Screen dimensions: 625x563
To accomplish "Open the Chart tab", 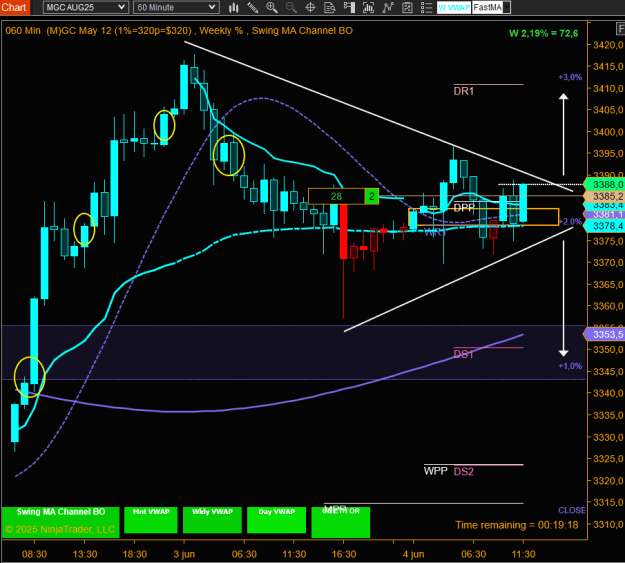I will 14,7.
